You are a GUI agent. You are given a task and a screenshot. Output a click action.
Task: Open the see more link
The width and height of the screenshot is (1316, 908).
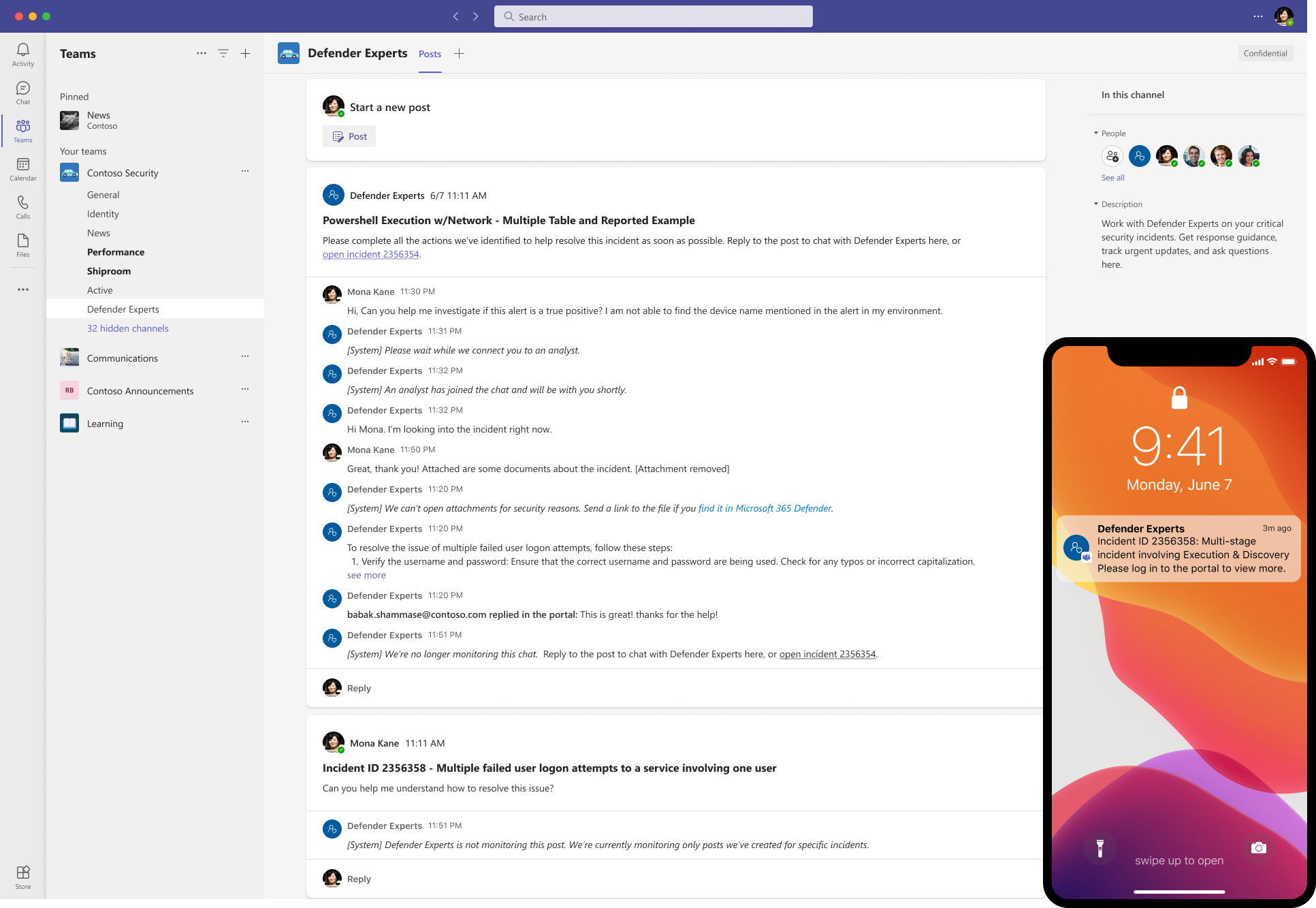(366, 575)
